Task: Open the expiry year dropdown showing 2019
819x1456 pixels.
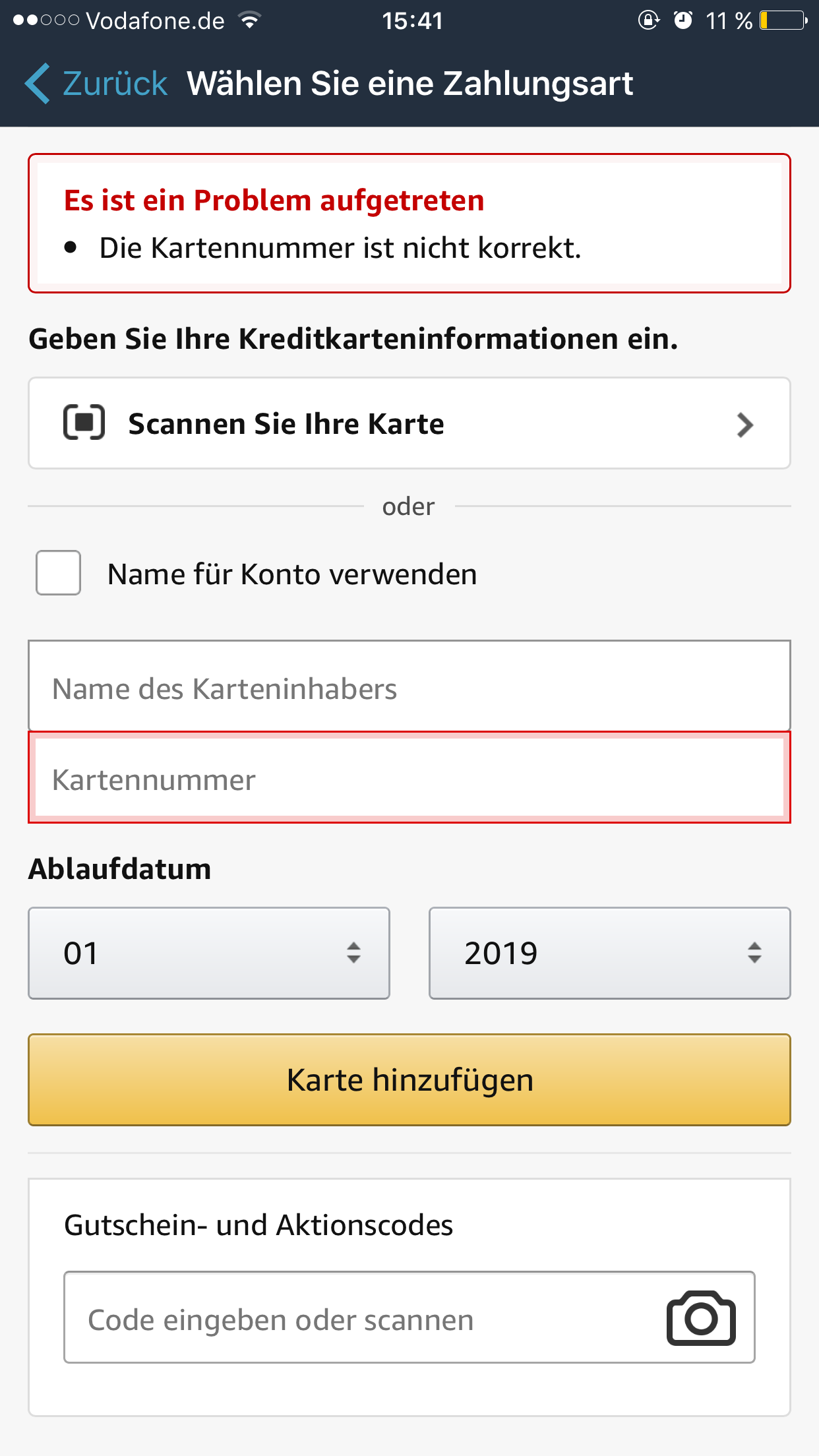Action: point(609,953)
